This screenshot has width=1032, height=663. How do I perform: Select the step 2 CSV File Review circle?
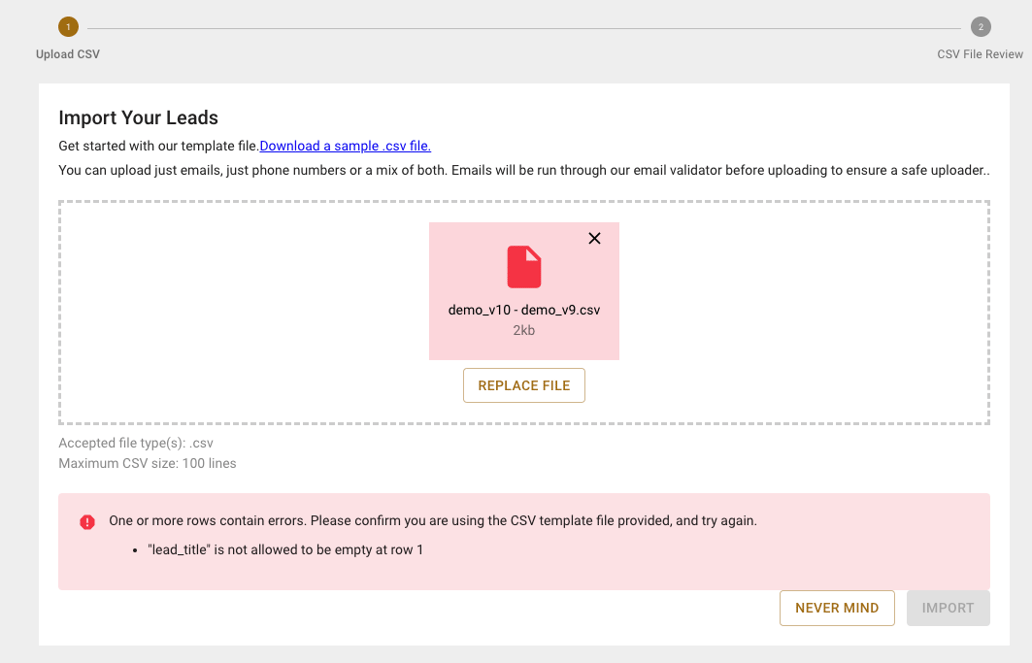point(981,27)
